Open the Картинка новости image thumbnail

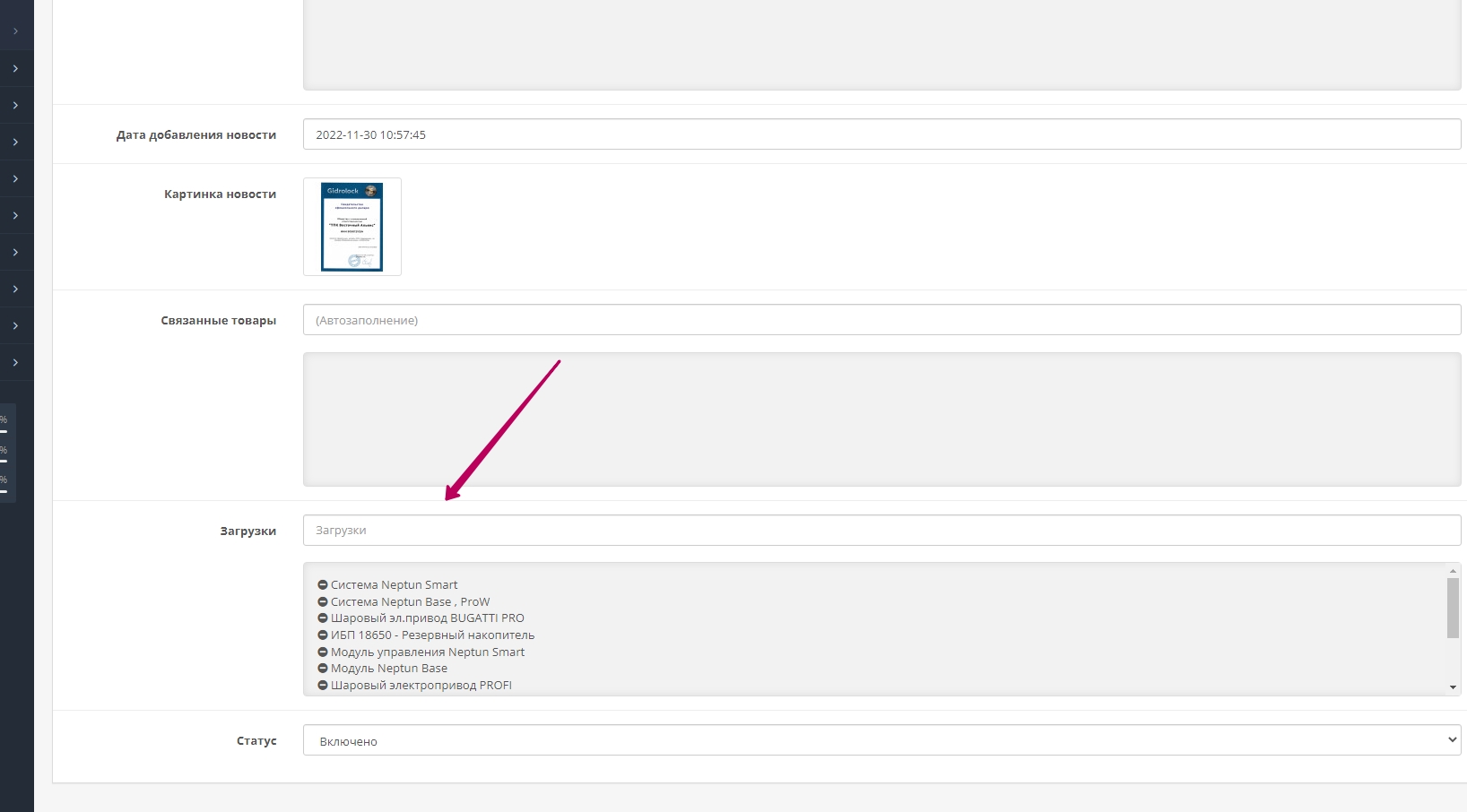click(352, 227)
